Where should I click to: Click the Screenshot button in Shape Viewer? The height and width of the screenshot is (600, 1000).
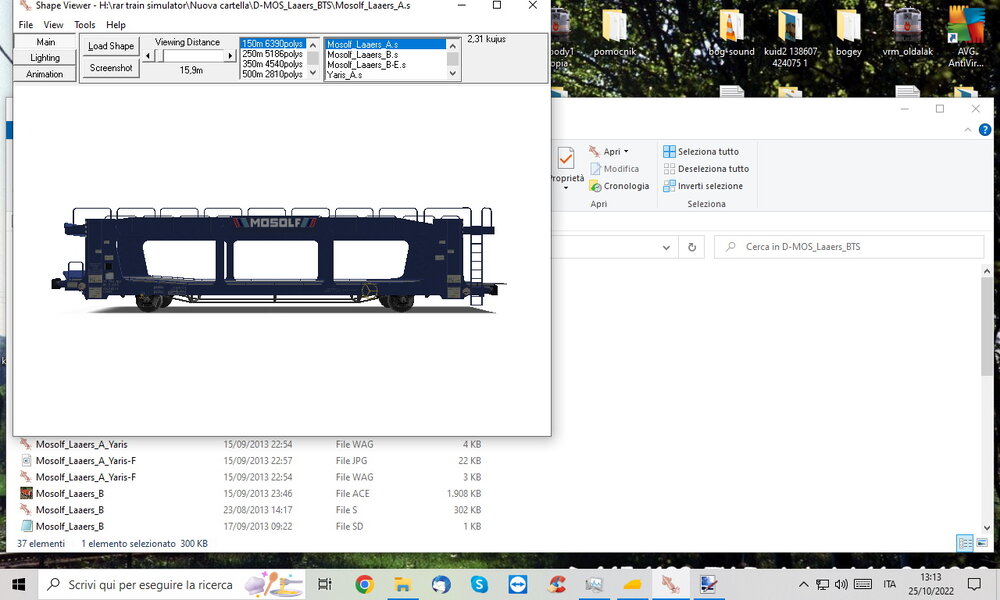pyautogui.click(x=111, y=68)
